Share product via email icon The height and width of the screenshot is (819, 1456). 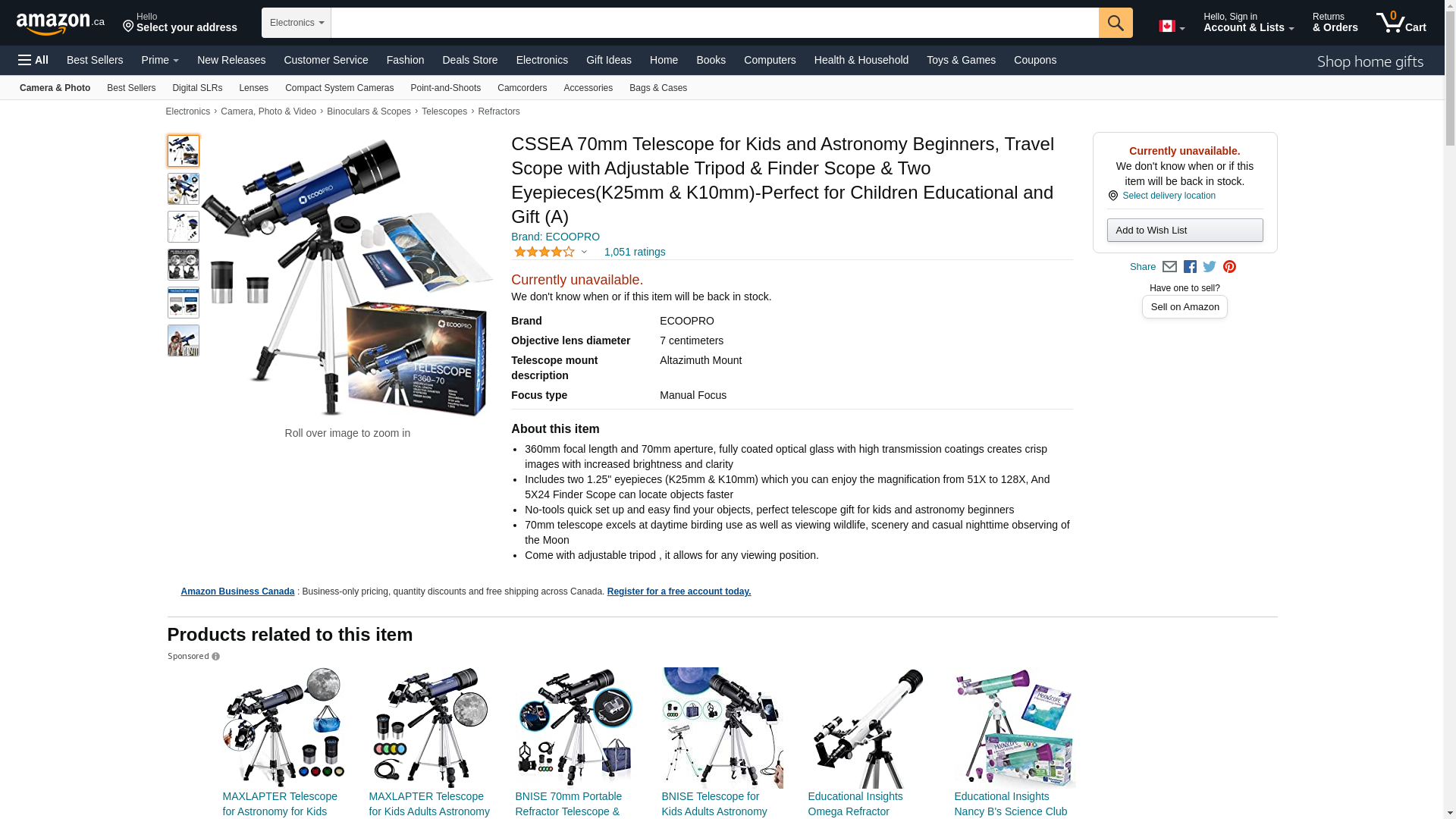point(1169,267)
